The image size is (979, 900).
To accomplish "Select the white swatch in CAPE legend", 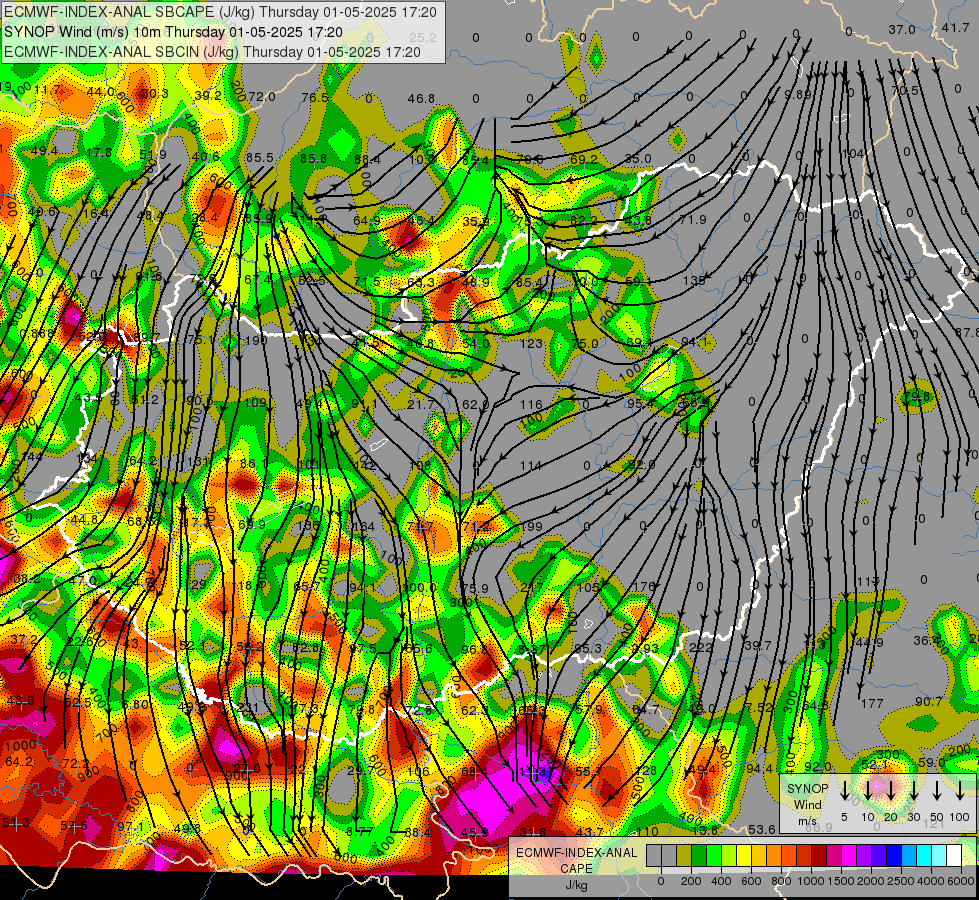I will (954, 856).
